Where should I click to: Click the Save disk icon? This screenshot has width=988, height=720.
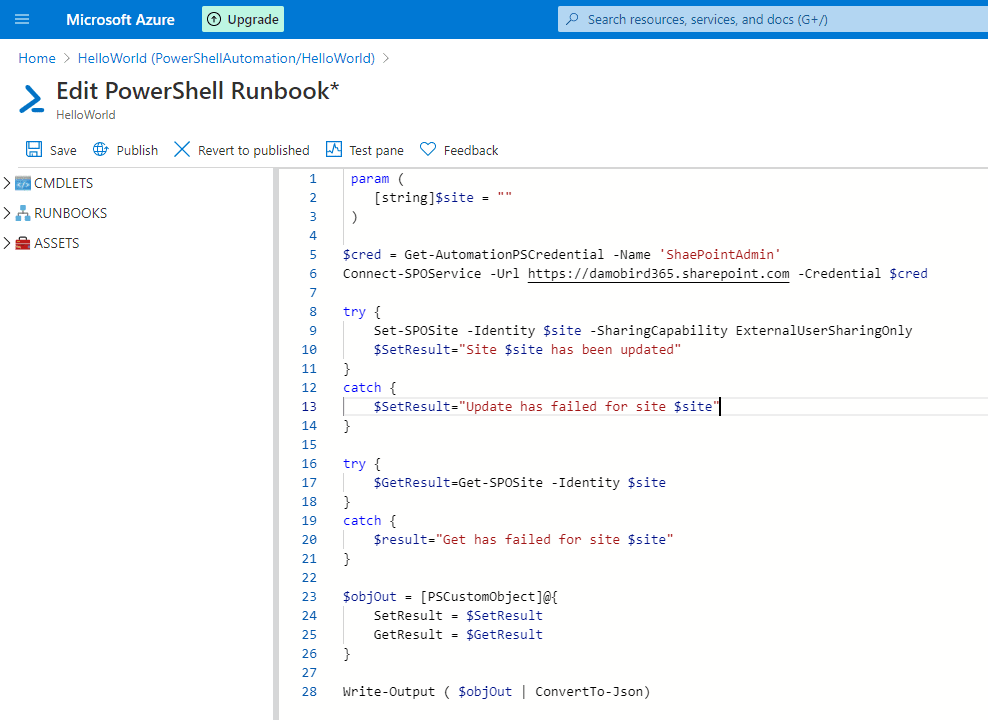[34, 150]
